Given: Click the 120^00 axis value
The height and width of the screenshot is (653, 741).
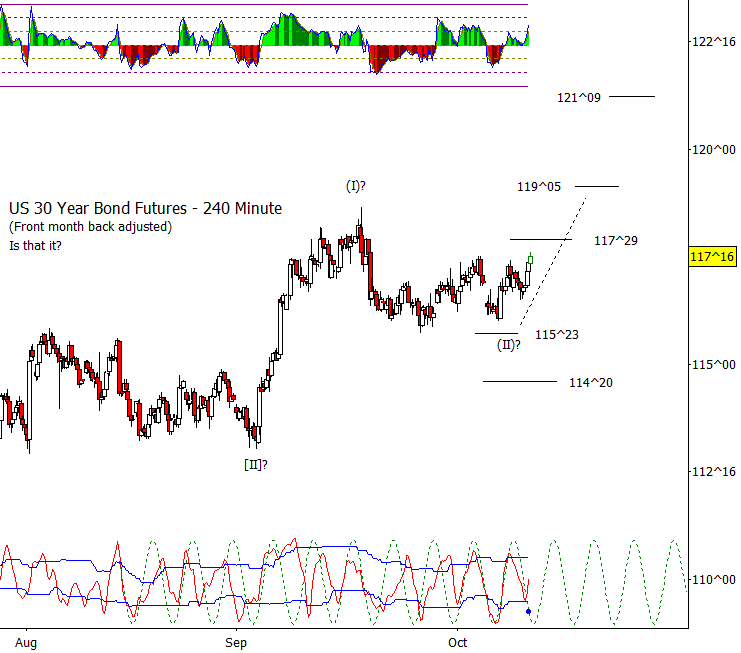Looking at the screenshot, I should click(714, 150).
